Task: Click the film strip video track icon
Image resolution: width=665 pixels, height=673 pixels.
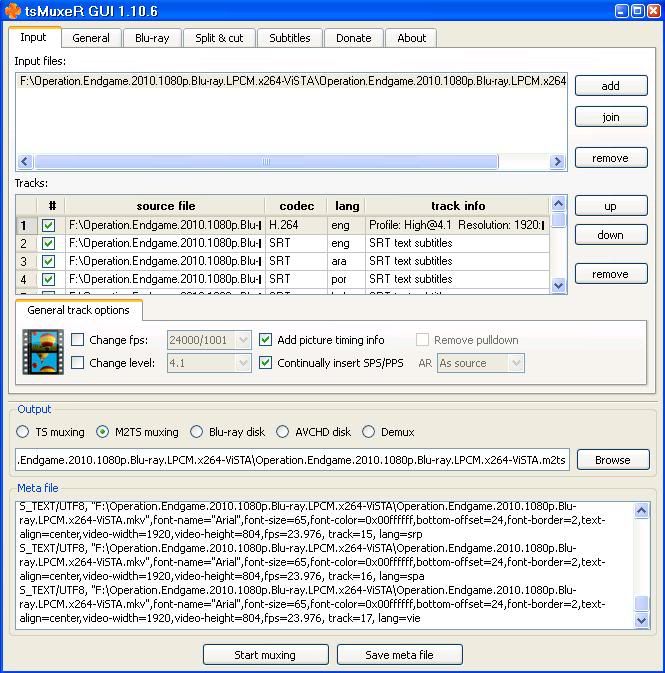Action: coord(43,352)
